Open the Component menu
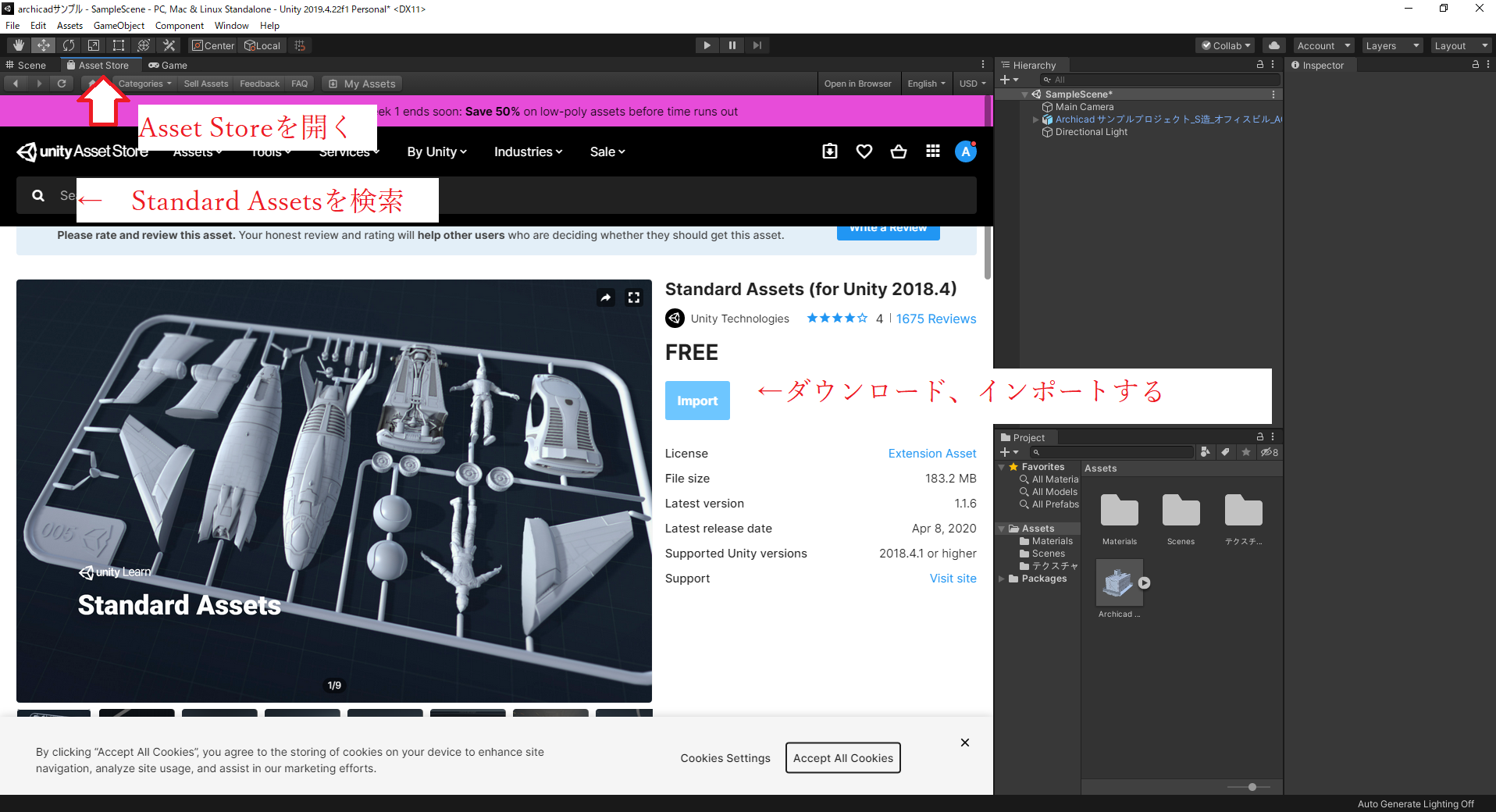 click(x=179, y=26)
